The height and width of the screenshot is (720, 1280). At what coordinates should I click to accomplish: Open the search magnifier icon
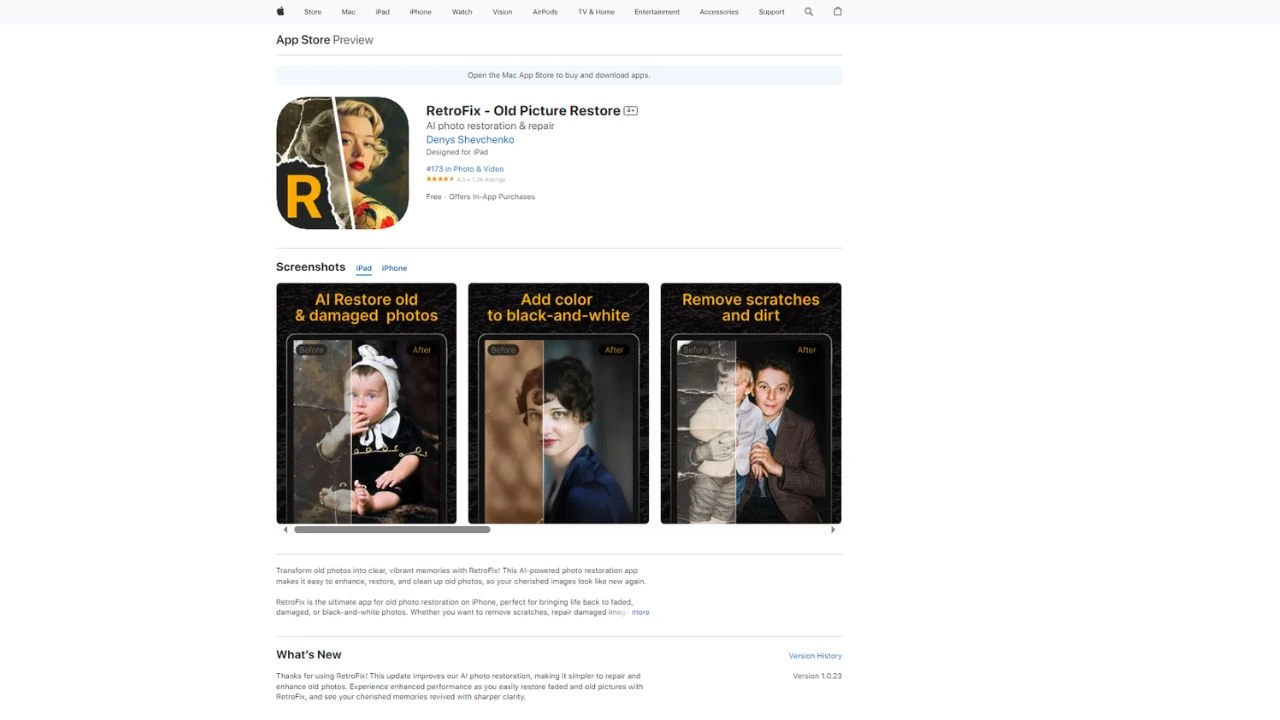809,12
